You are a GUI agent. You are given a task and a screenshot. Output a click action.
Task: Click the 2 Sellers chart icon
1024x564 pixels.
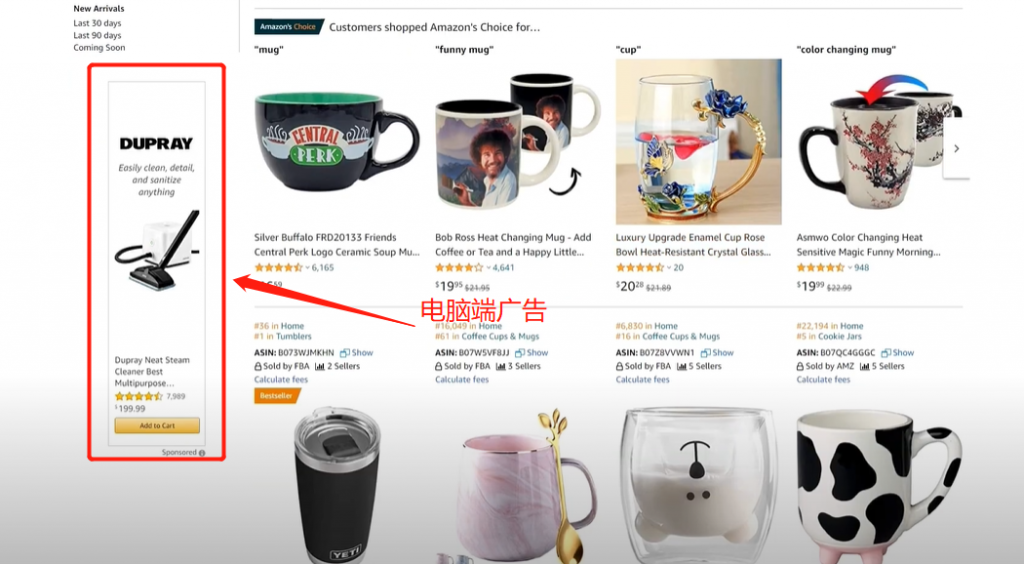click(319, 366)
